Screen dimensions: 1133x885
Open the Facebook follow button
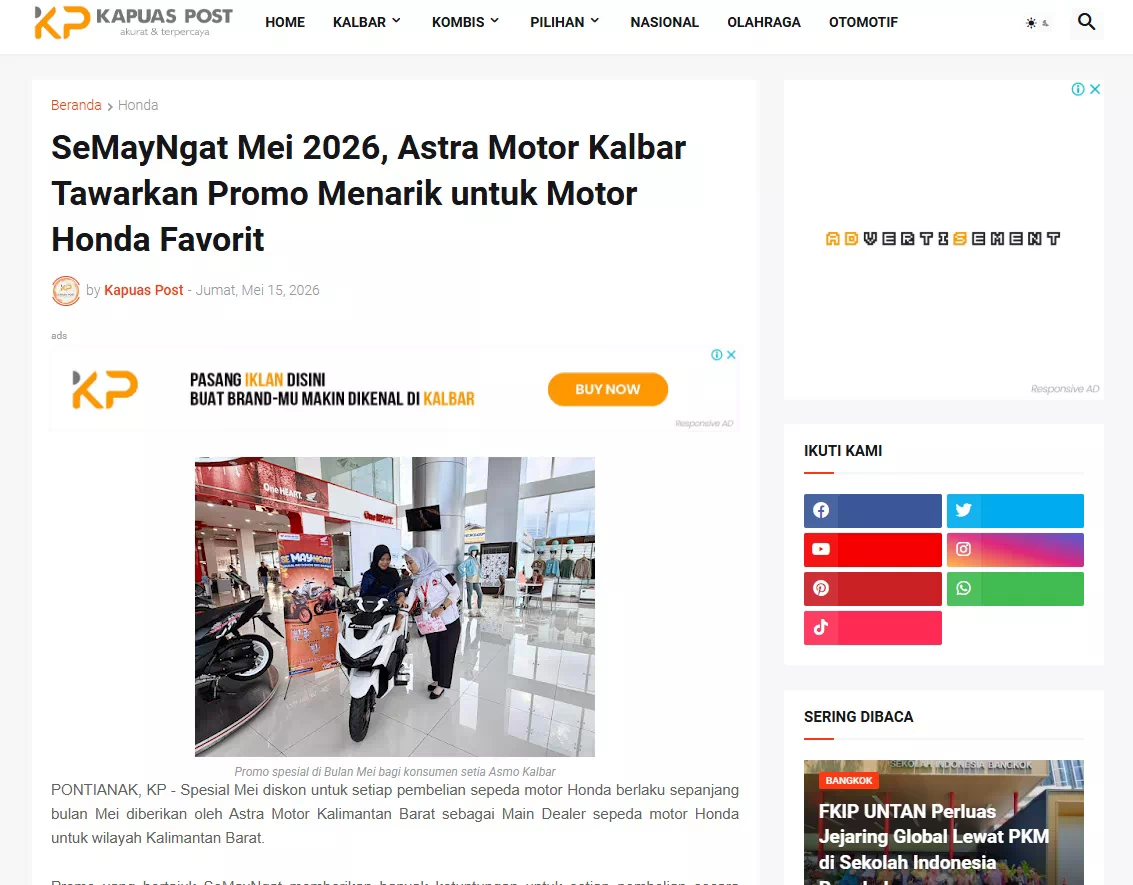point(872,511)
